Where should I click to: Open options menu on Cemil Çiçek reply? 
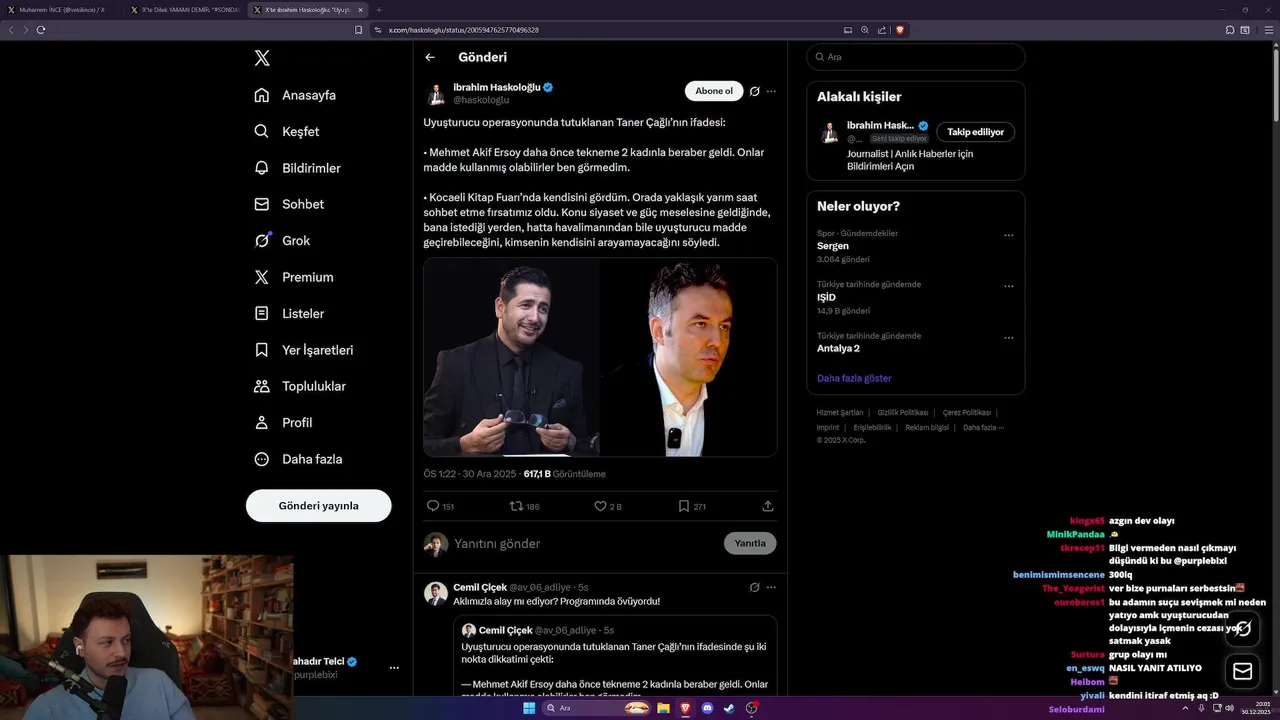click(x=771, y=587)
